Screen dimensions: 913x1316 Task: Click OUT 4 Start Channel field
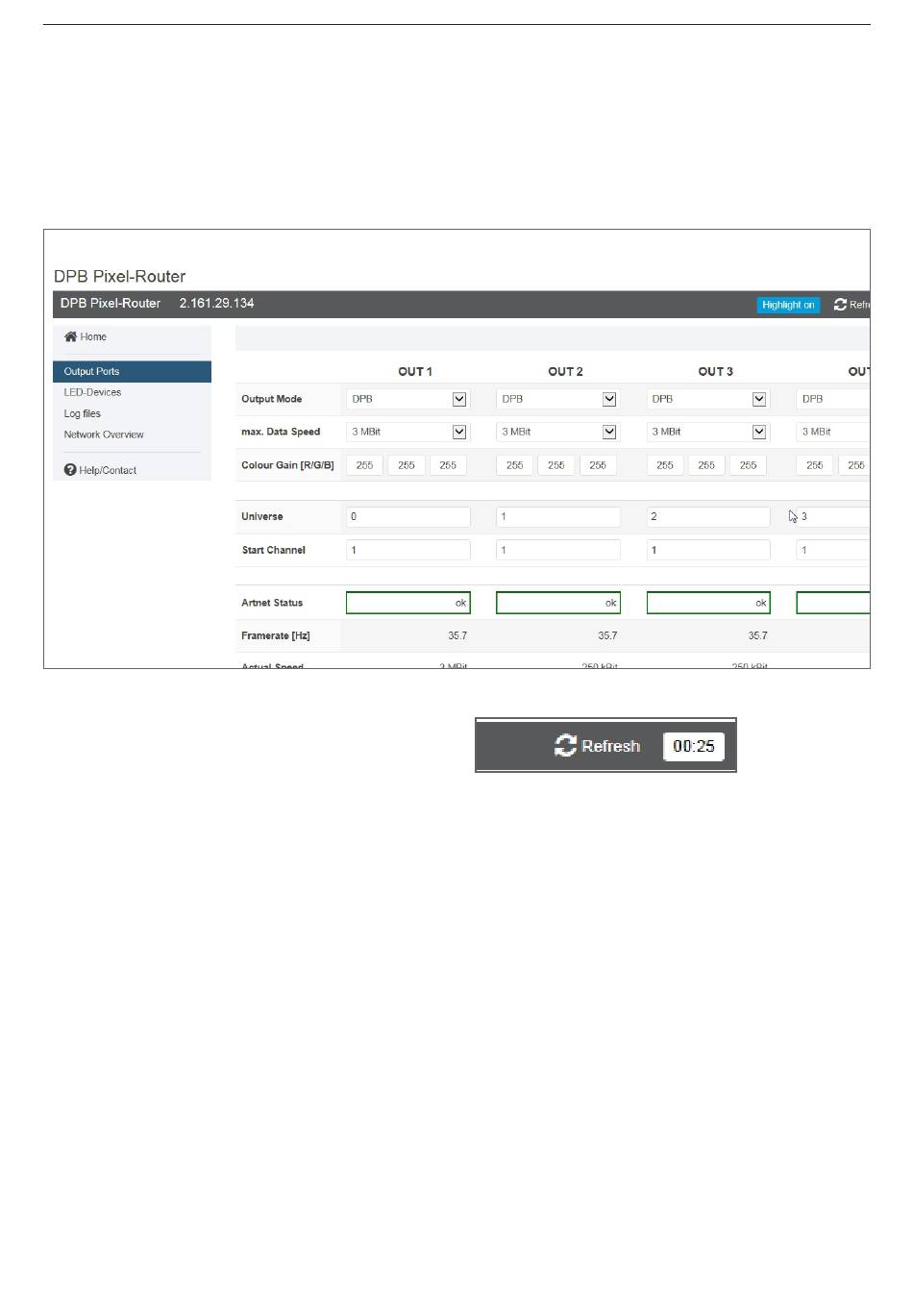tap(833, 550)
